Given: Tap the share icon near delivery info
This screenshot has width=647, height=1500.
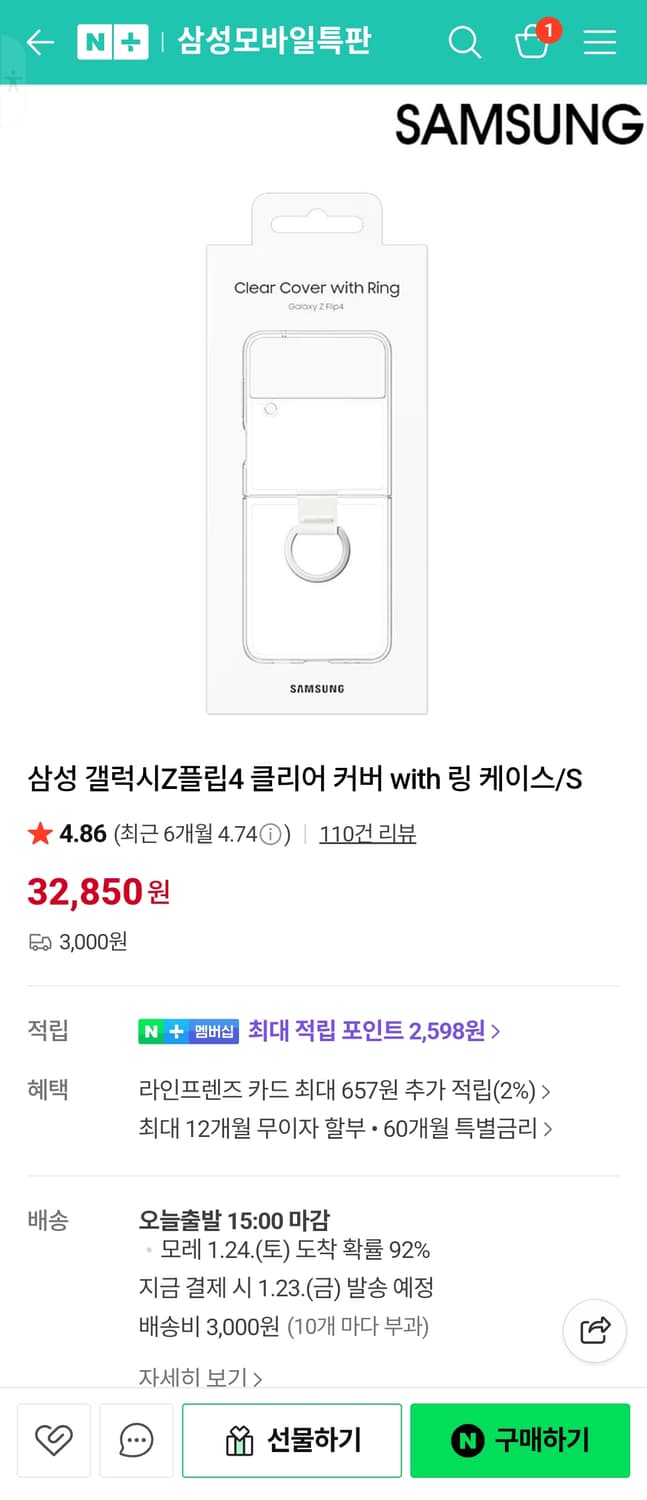Looking at the screenshot, I should (594, 1331).
